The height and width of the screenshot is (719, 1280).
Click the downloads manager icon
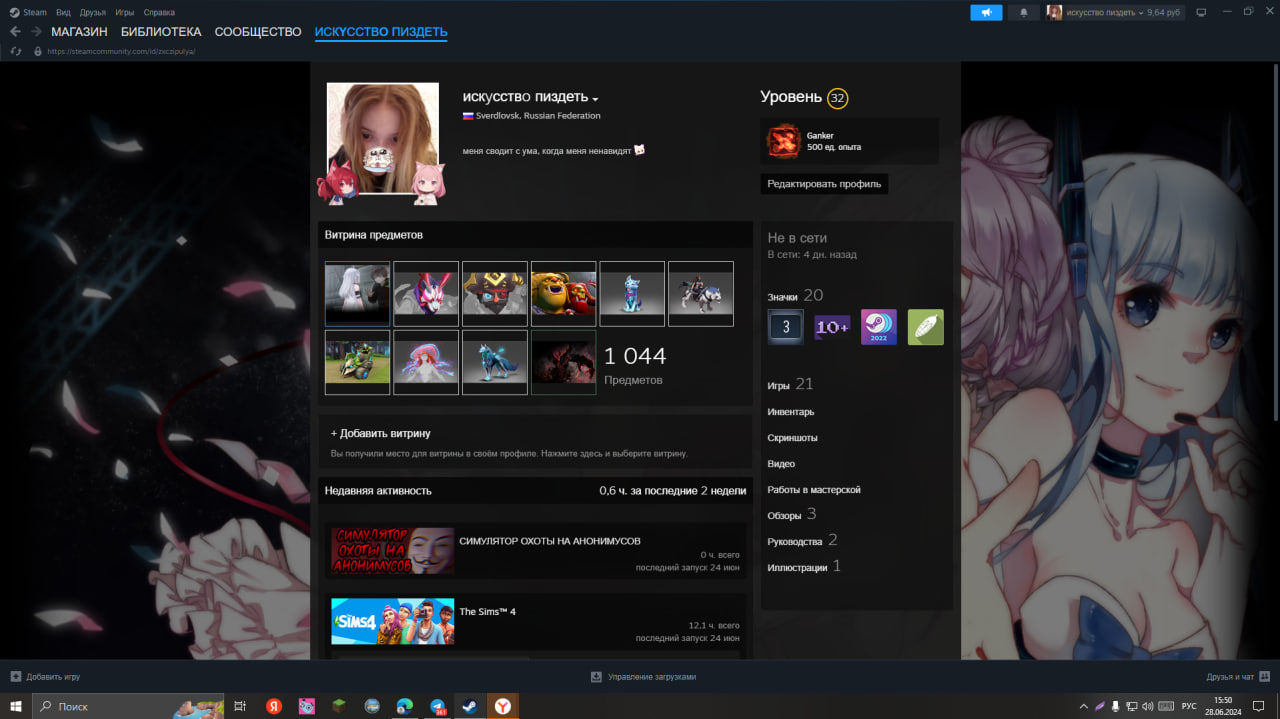click(596, 677)
